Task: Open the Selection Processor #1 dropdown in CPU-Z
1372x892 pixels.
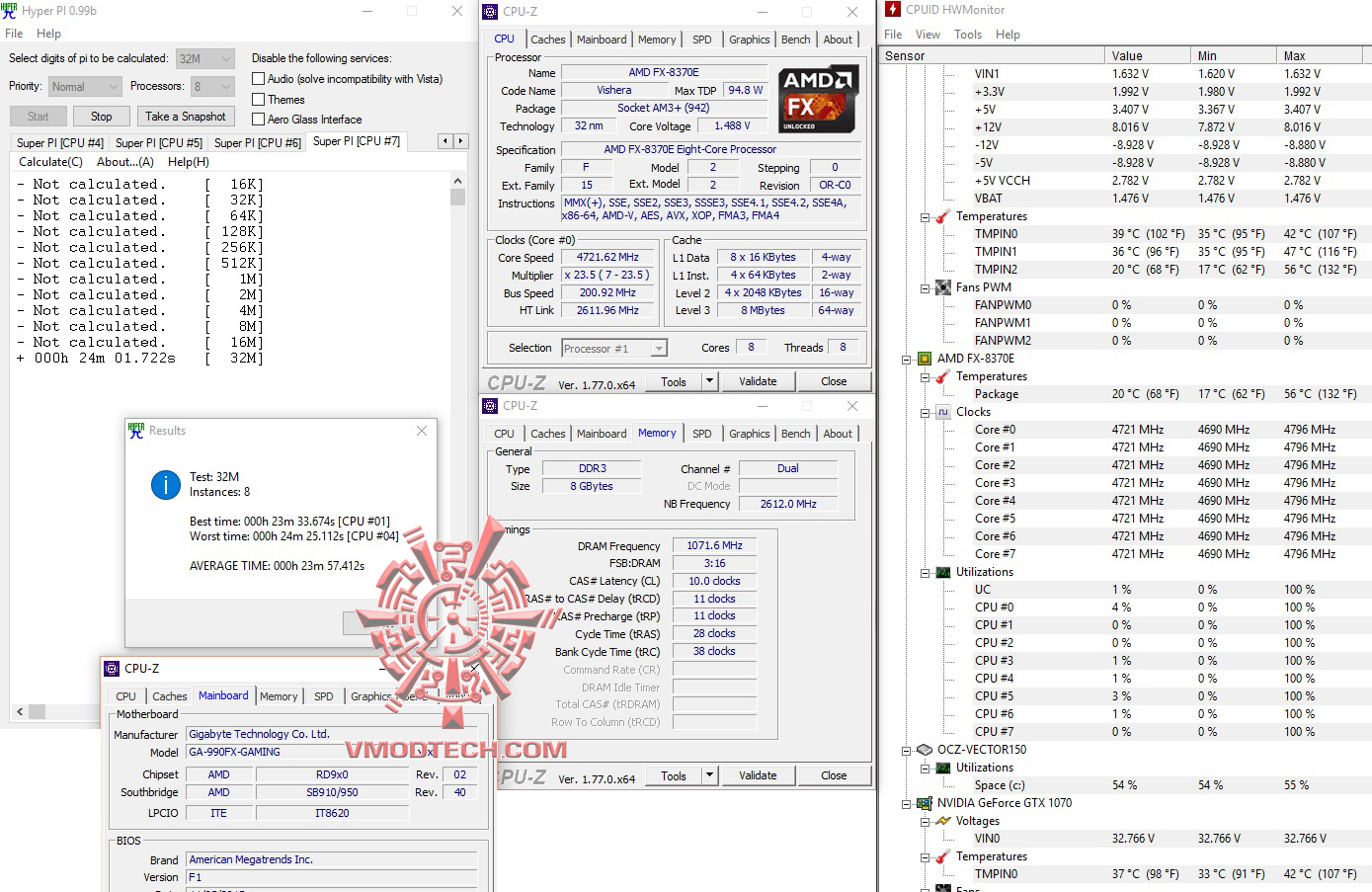Action: click(614, 348)
